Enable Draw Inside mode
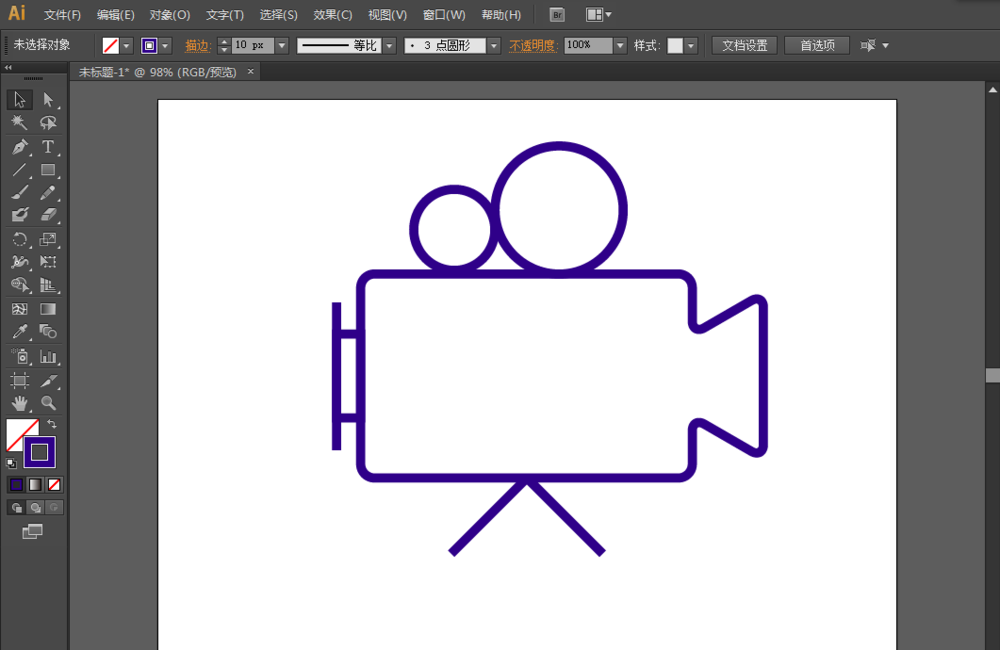Screen dimensions: 1000x650 click(54, 508)
